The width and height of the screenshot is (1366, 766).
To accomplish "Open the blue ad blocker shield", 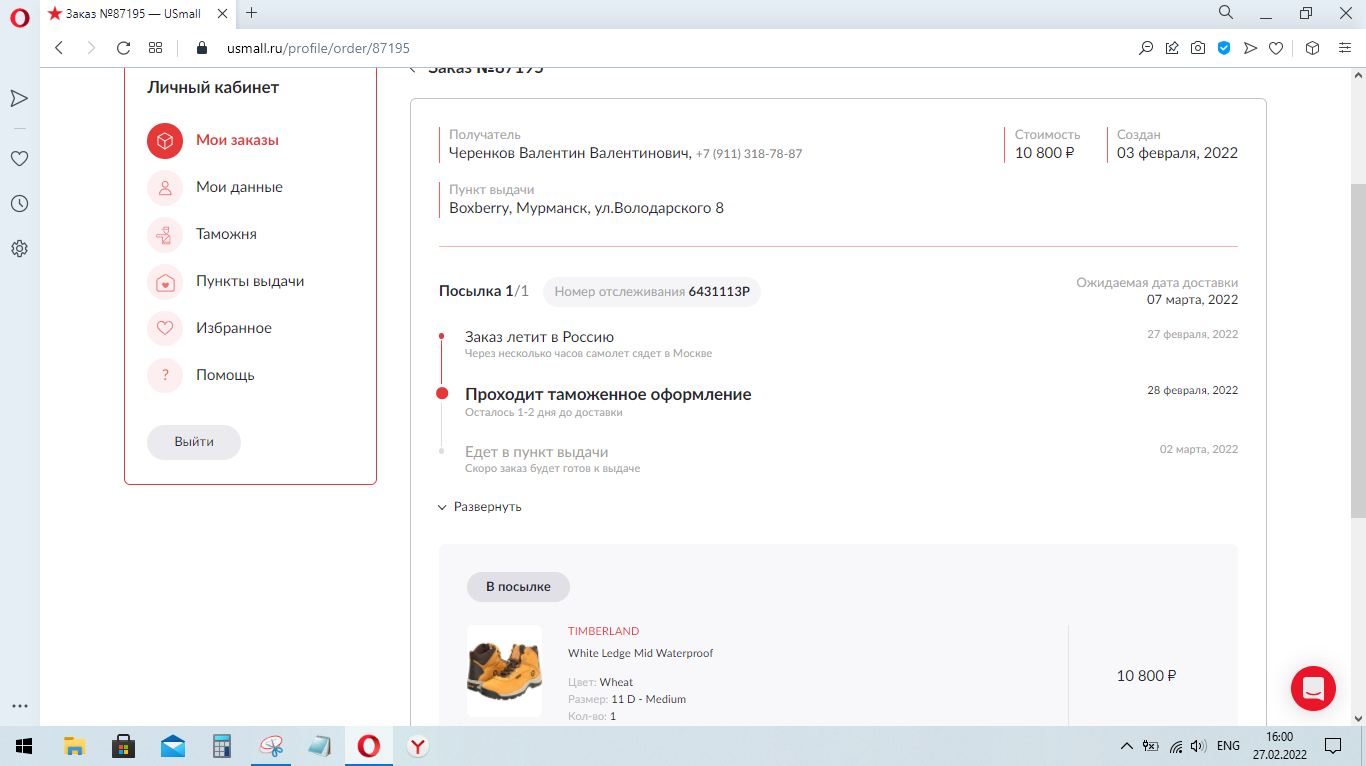I will point(1224,48).
